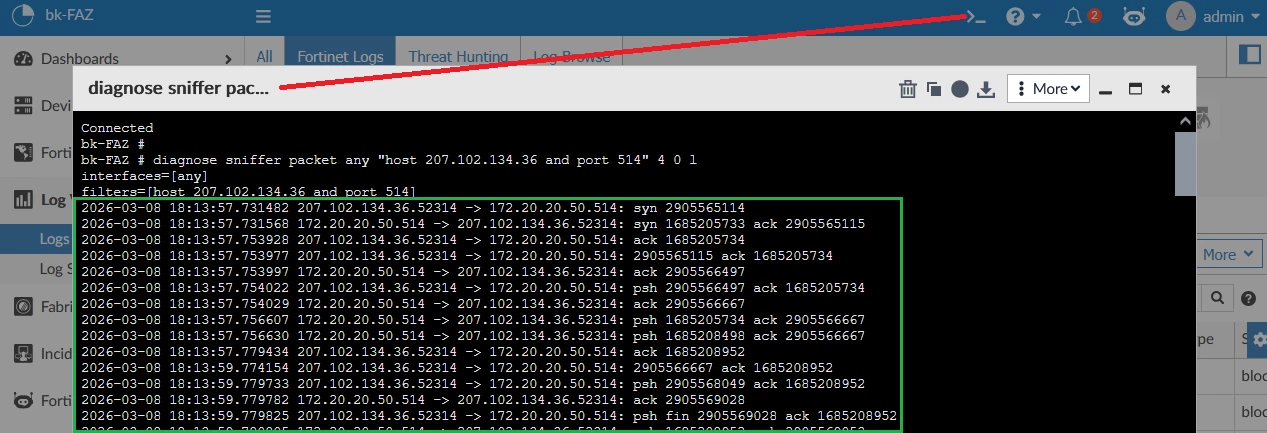Switch to the All tab
1267x433 pixels.
(264, 57)
